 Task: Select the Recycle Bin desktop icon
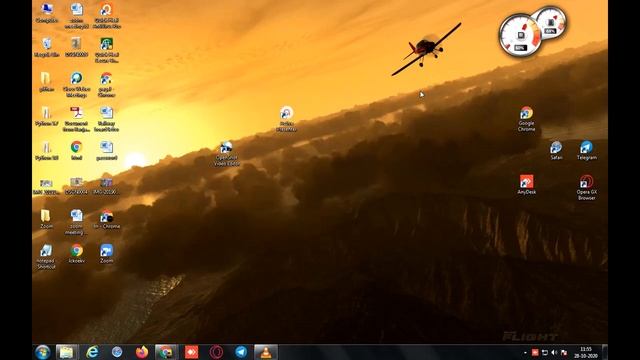coord(47,47)
